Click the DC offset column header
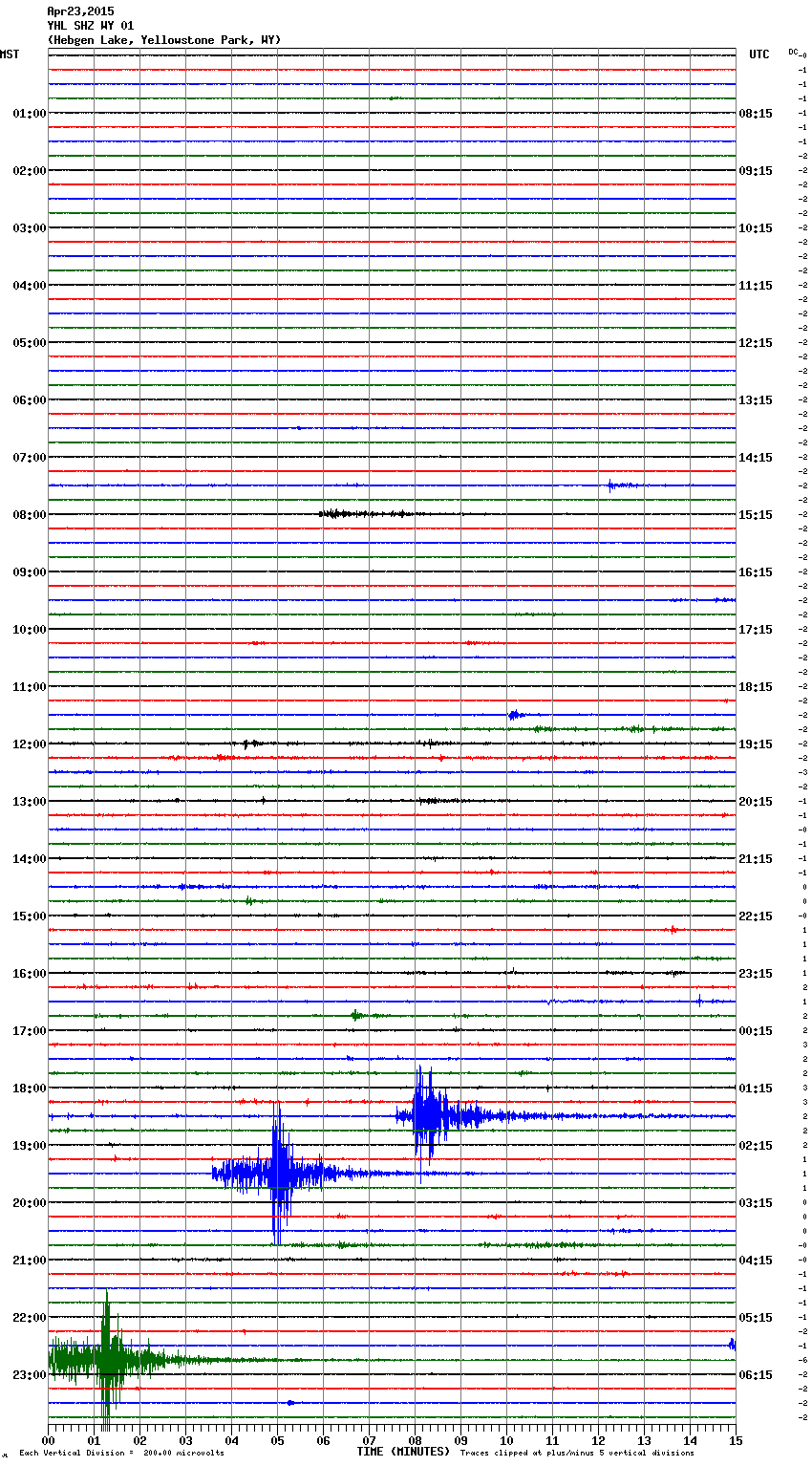This screenshot has width=812, height=1466. click(794, 52)
